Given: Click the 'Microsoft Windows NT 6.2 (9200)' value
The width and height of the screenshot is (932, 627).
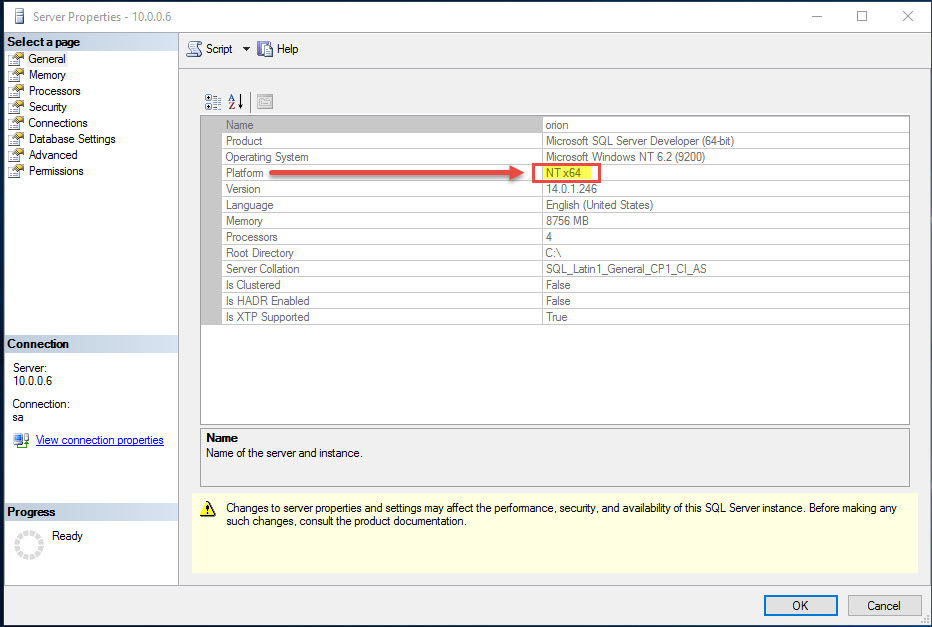Looking at the screenshot, I should [x=625, y=157].
